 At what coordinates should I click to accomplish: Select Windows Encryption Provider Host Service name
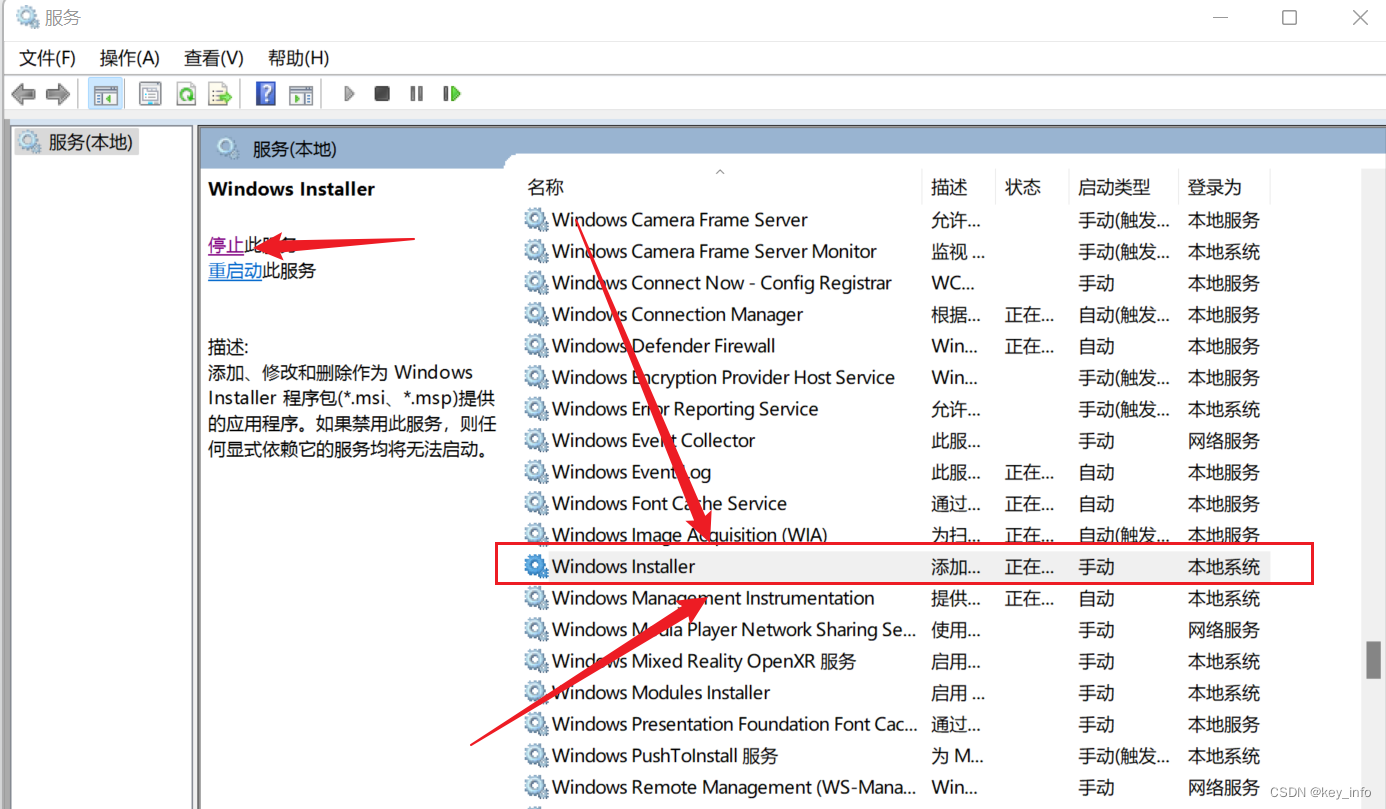click(x=723, y=377)
